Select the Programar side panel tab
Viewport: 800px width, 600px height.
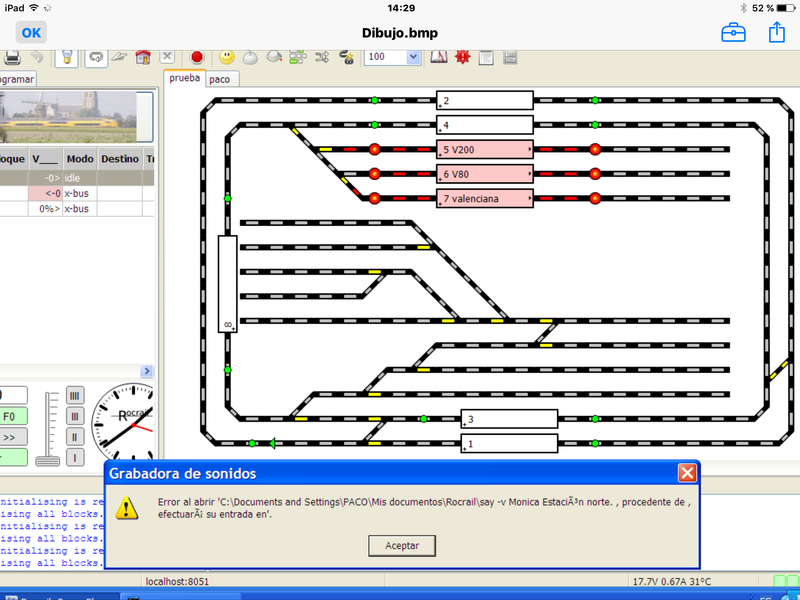(17, 79)
